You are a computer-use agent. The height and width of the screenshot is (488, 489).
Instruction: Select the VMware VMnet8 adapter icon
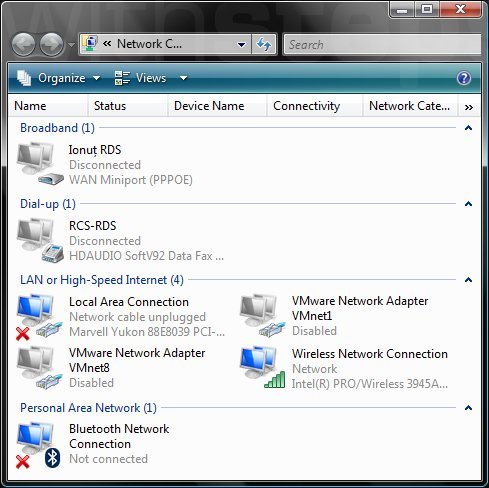pos(39,368)
